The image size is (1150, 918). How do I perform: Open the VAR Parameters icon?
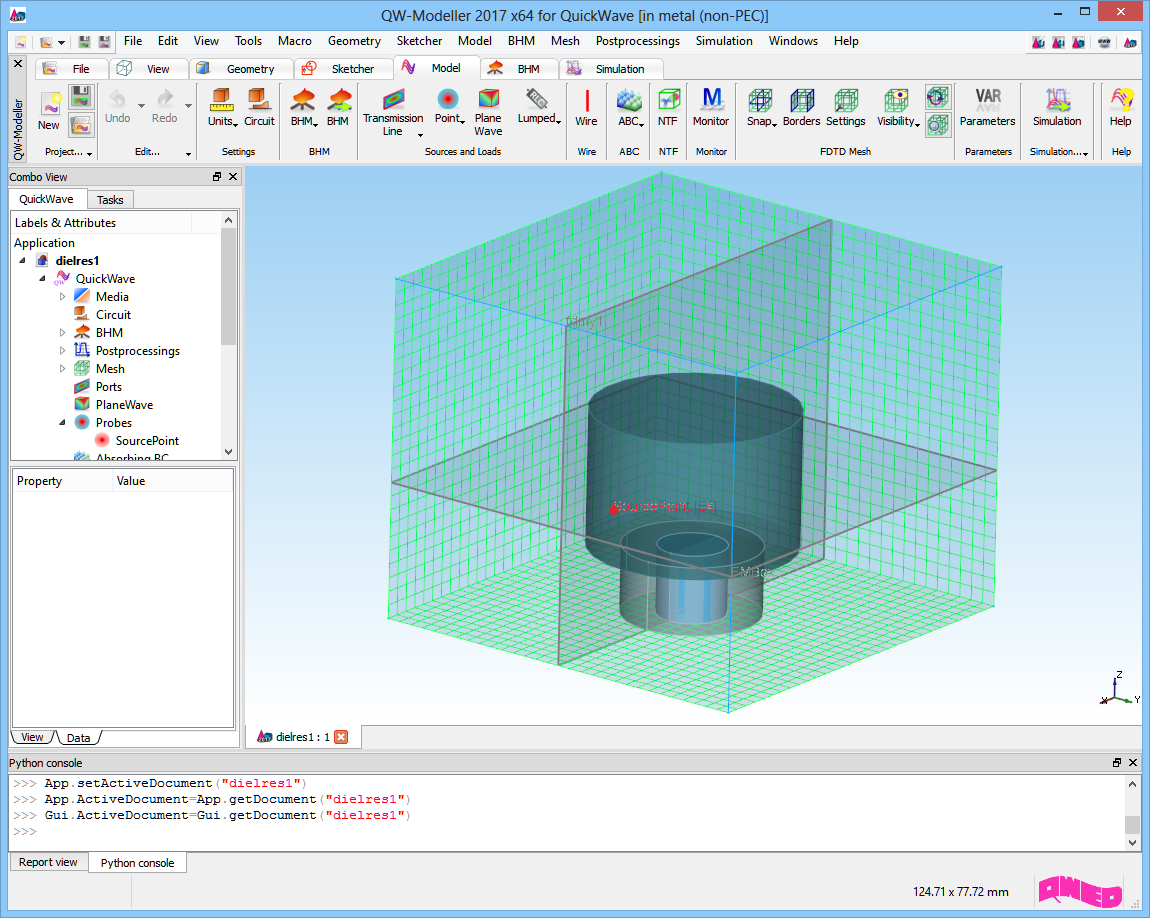[988, 98]
